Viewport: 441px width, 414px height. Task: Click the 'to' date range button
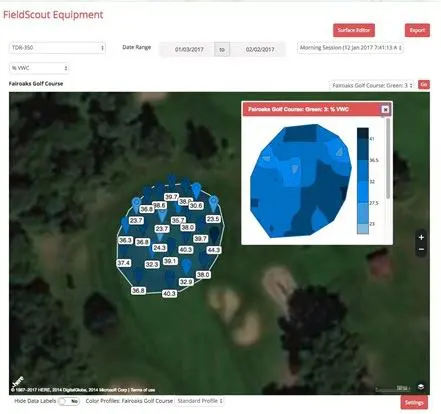click(x=222, y=49)
